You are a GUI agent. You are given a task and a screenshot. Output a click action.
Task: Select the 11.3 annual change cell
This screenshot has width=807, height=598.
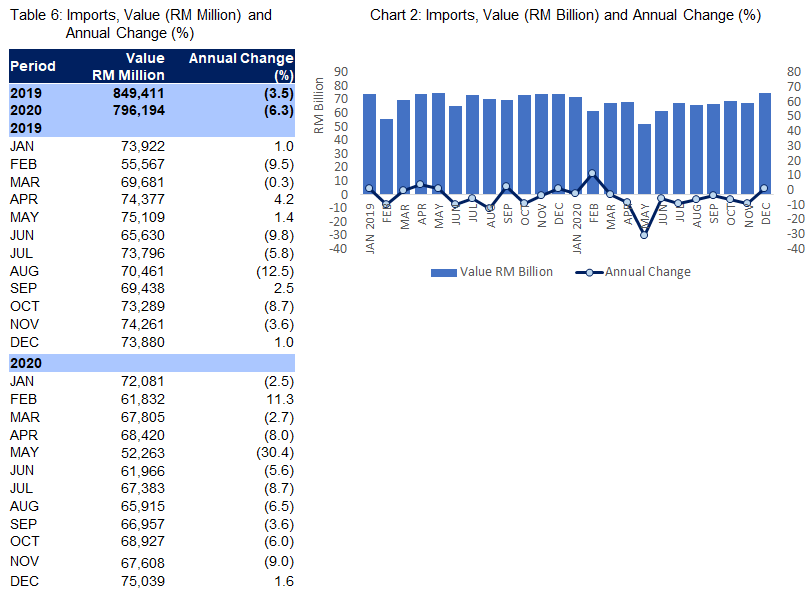(x=277, y=399)
